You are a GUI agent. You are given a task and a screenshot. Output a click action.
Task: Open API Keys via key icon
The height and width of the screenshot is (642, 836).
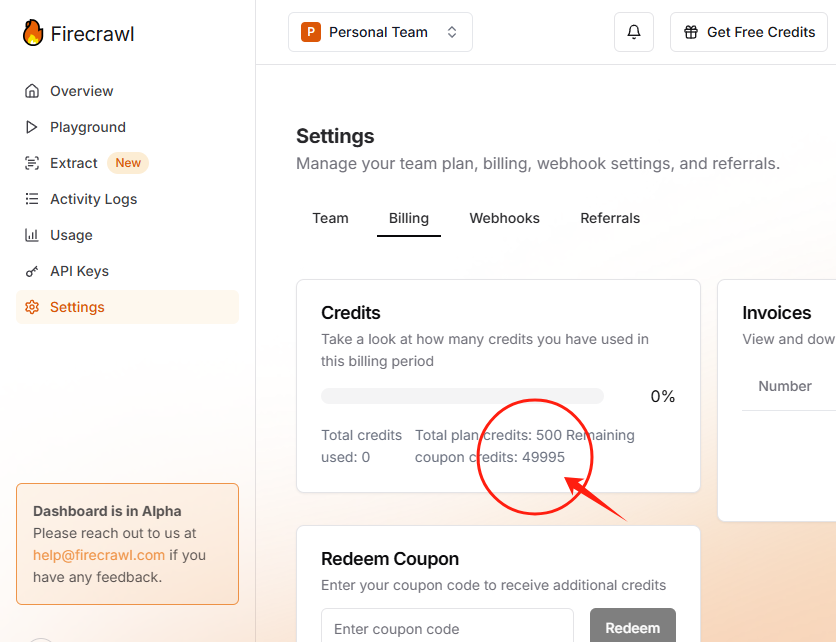point(32,271)
